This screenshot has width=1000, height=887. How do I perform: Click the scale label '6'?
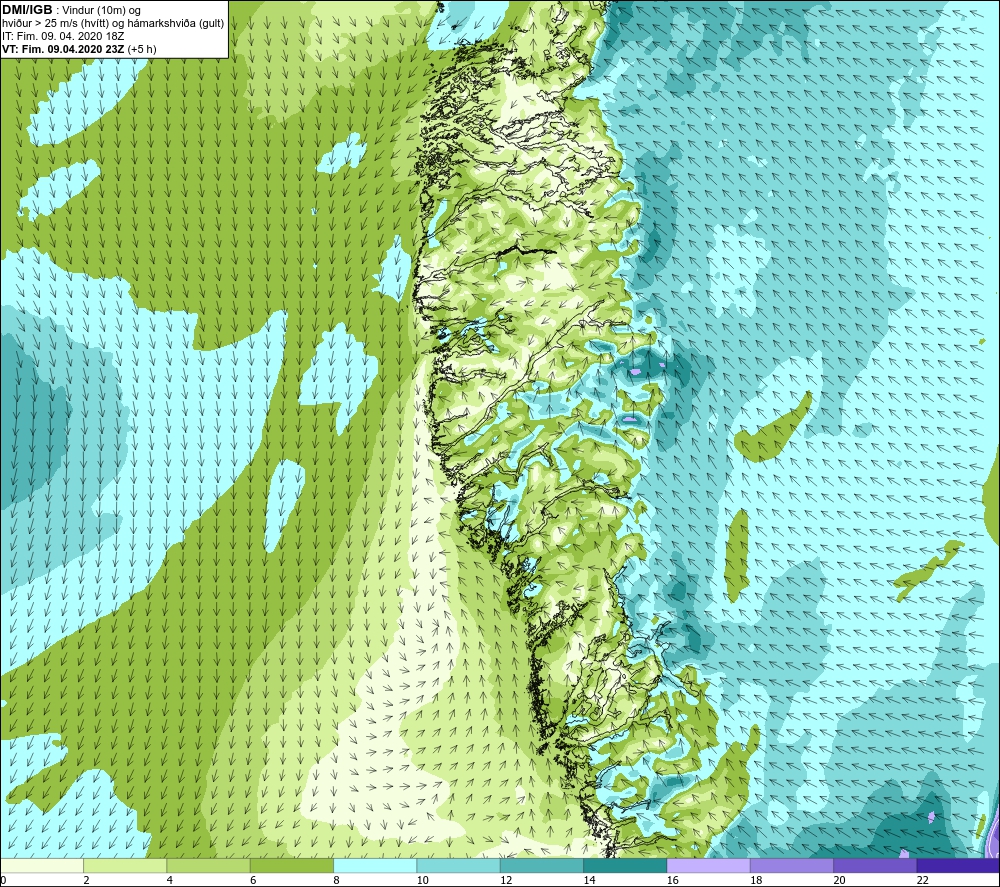click(253, 880)
